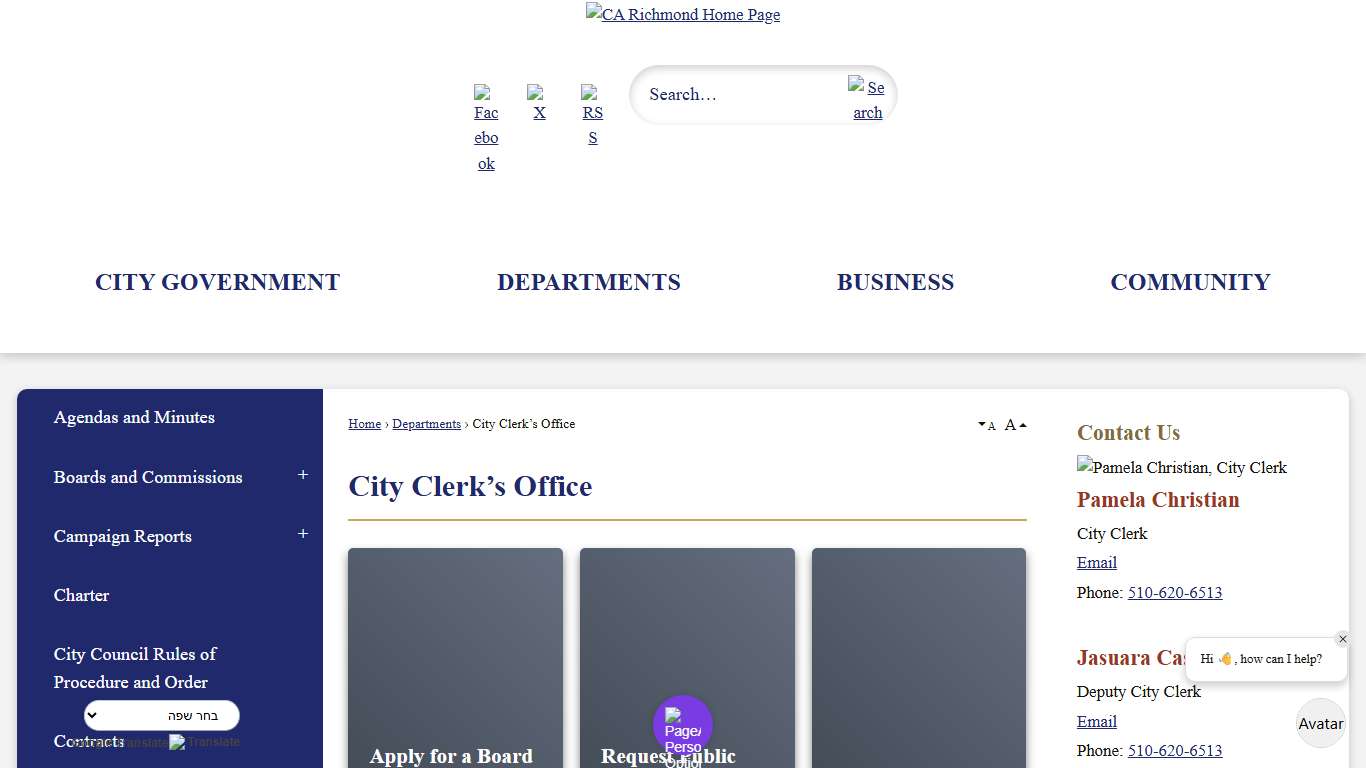The width and height of the screenshot is (1366, 768).
Task: Open the COMMUNITY navigation menu
Action: [1190, 282]
